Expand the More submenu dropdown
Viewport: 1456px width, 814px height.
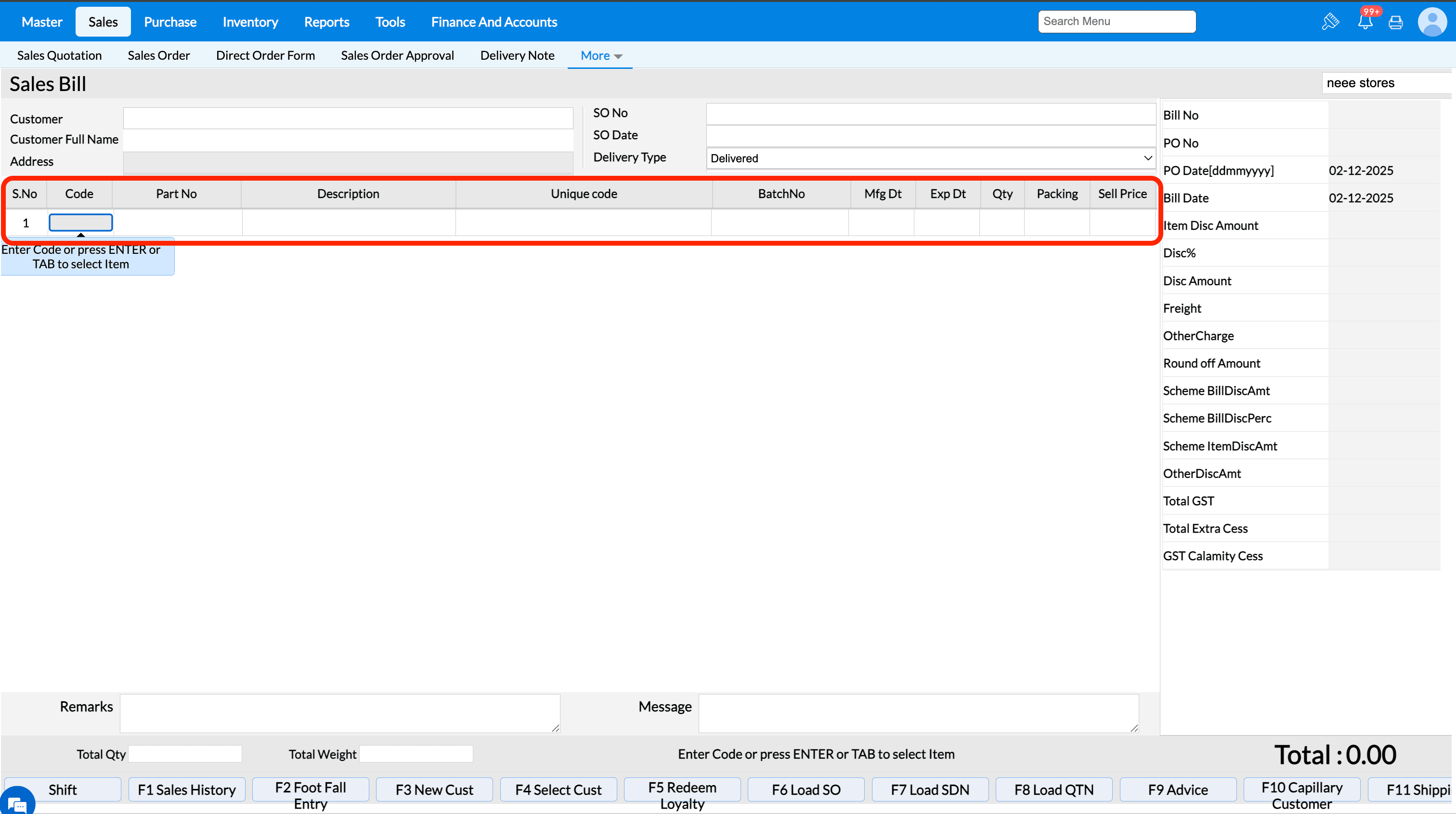[x=601, y=55]
